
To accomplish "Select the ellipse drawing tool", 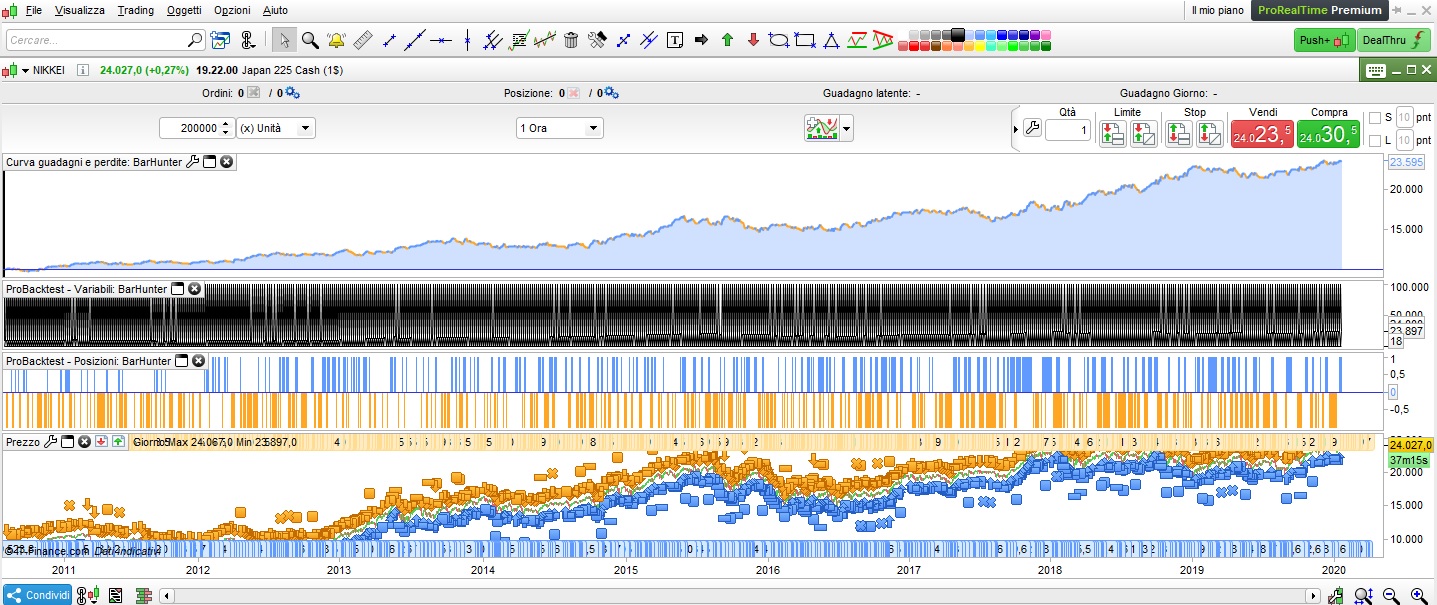I will pyautogui.click(x=779, y=40).
